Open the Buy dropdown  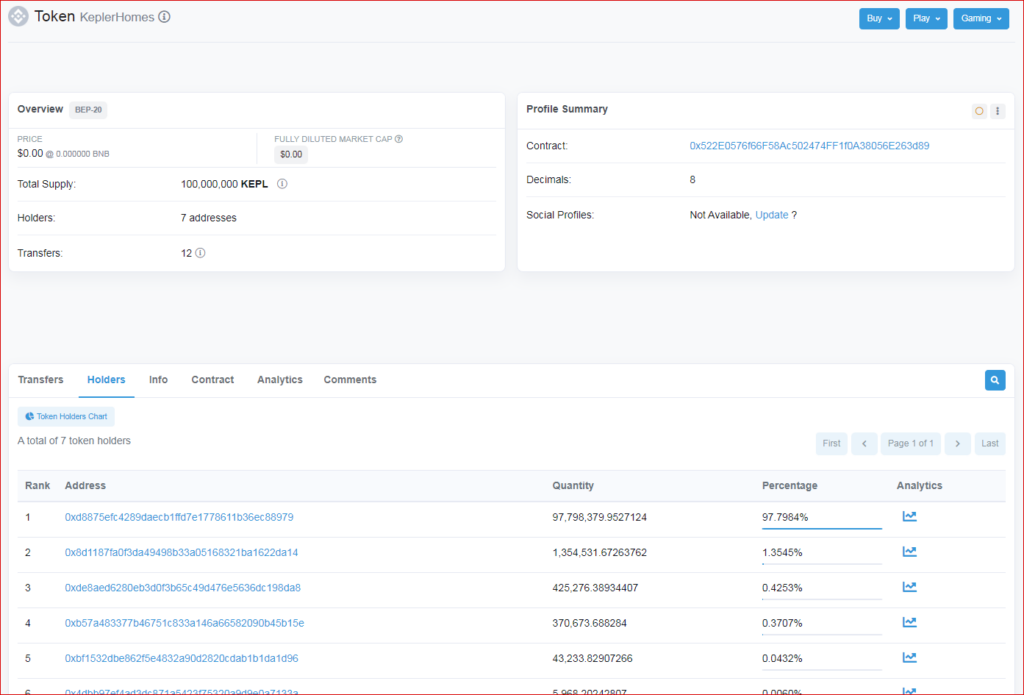pyautogui.click(x=879, y=18)
